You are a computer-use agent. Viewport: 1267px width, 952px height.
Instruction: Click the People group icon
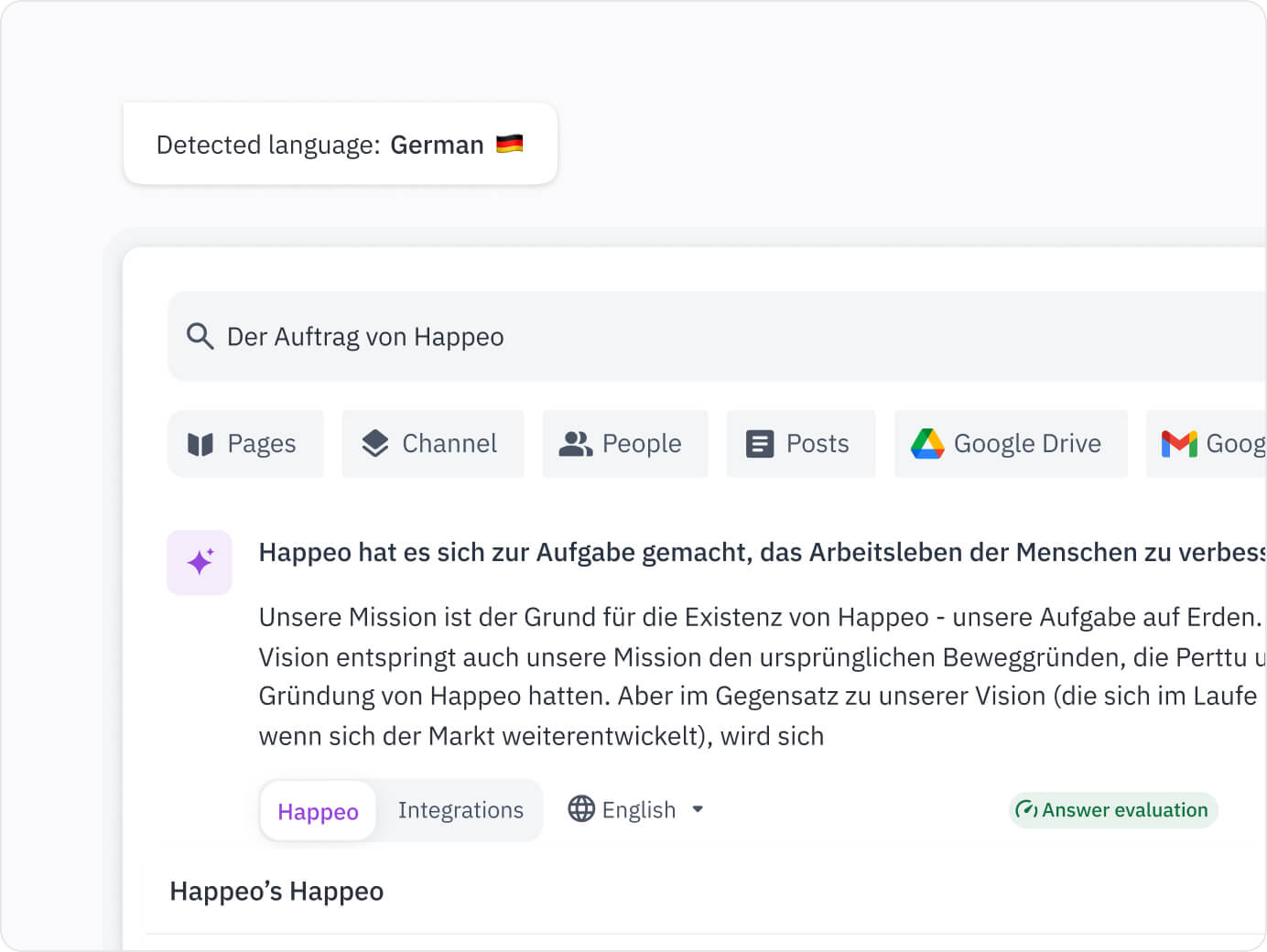[x=576, y=444]
